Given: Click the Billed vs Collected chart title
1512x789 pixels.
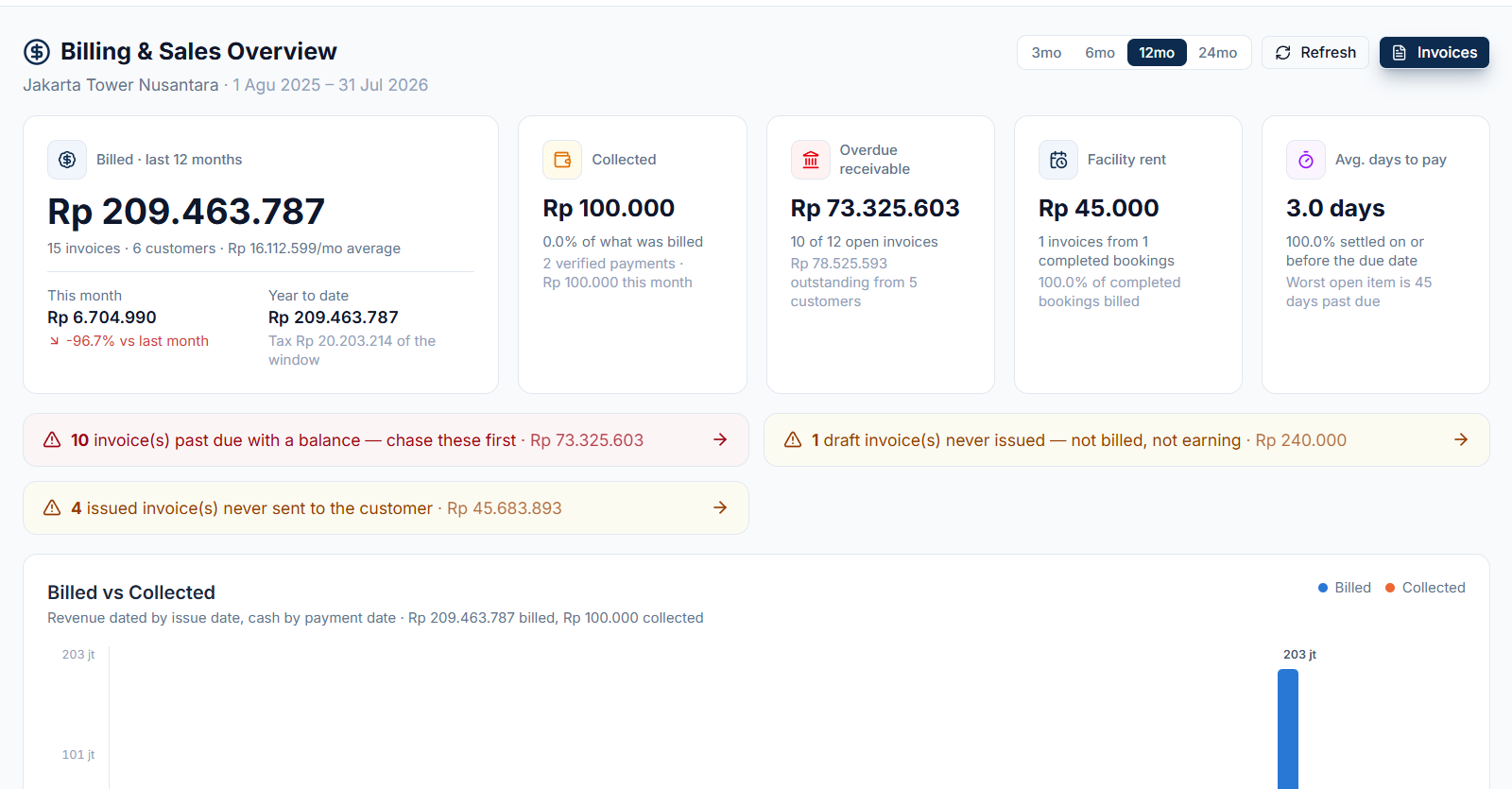Looking at the screenshot, I should [131, 592].
